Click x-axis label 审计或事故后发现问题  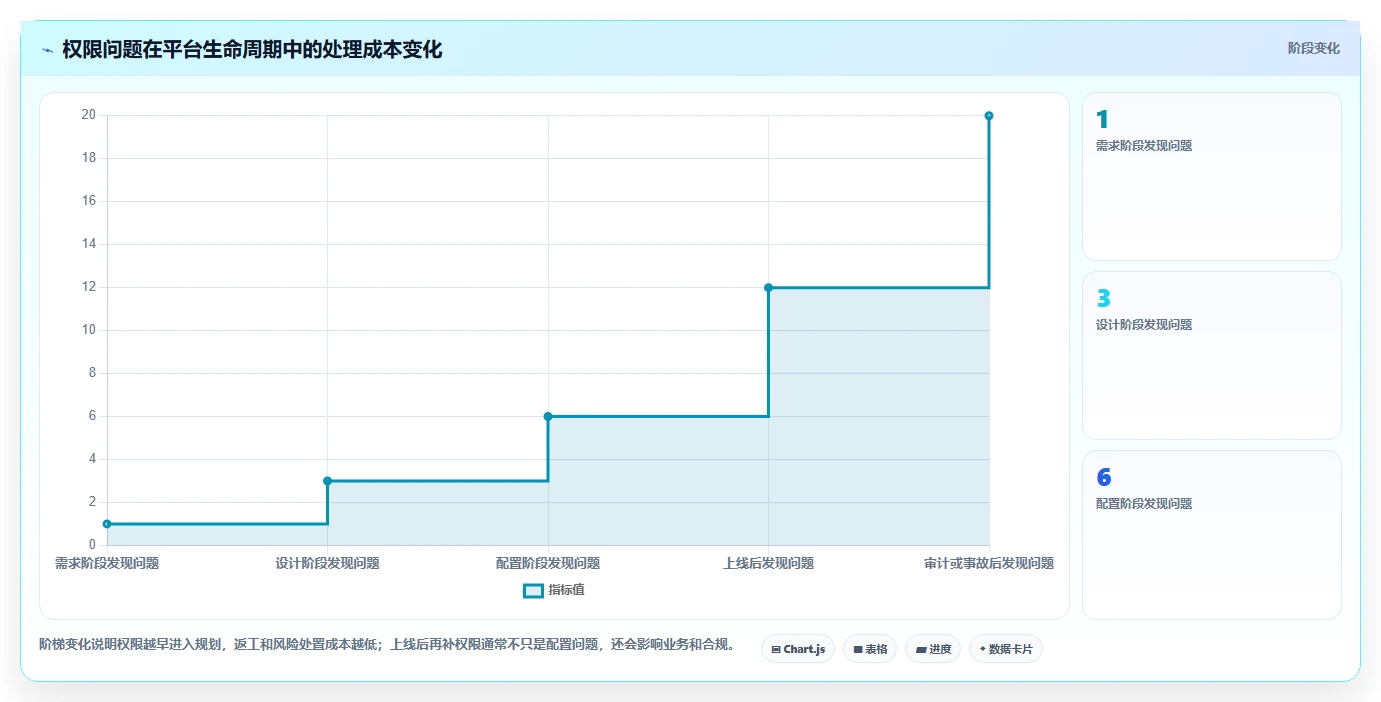pyautogui.click(x=989, y=563)
